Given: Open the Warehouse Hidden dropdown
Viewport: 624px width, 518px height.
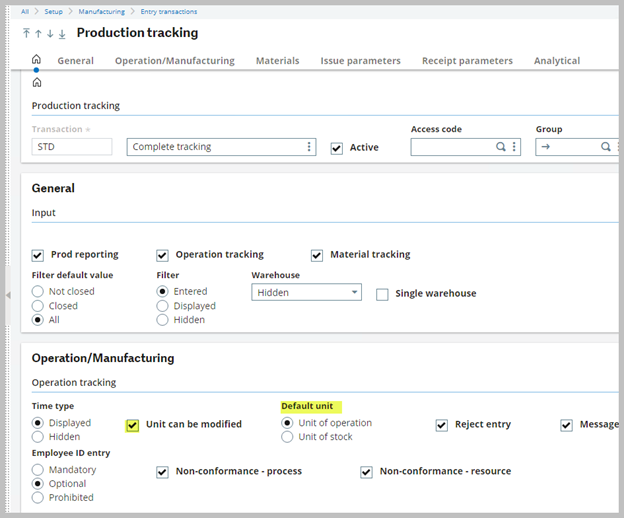Looking at the screenshot, I should 305,293.
